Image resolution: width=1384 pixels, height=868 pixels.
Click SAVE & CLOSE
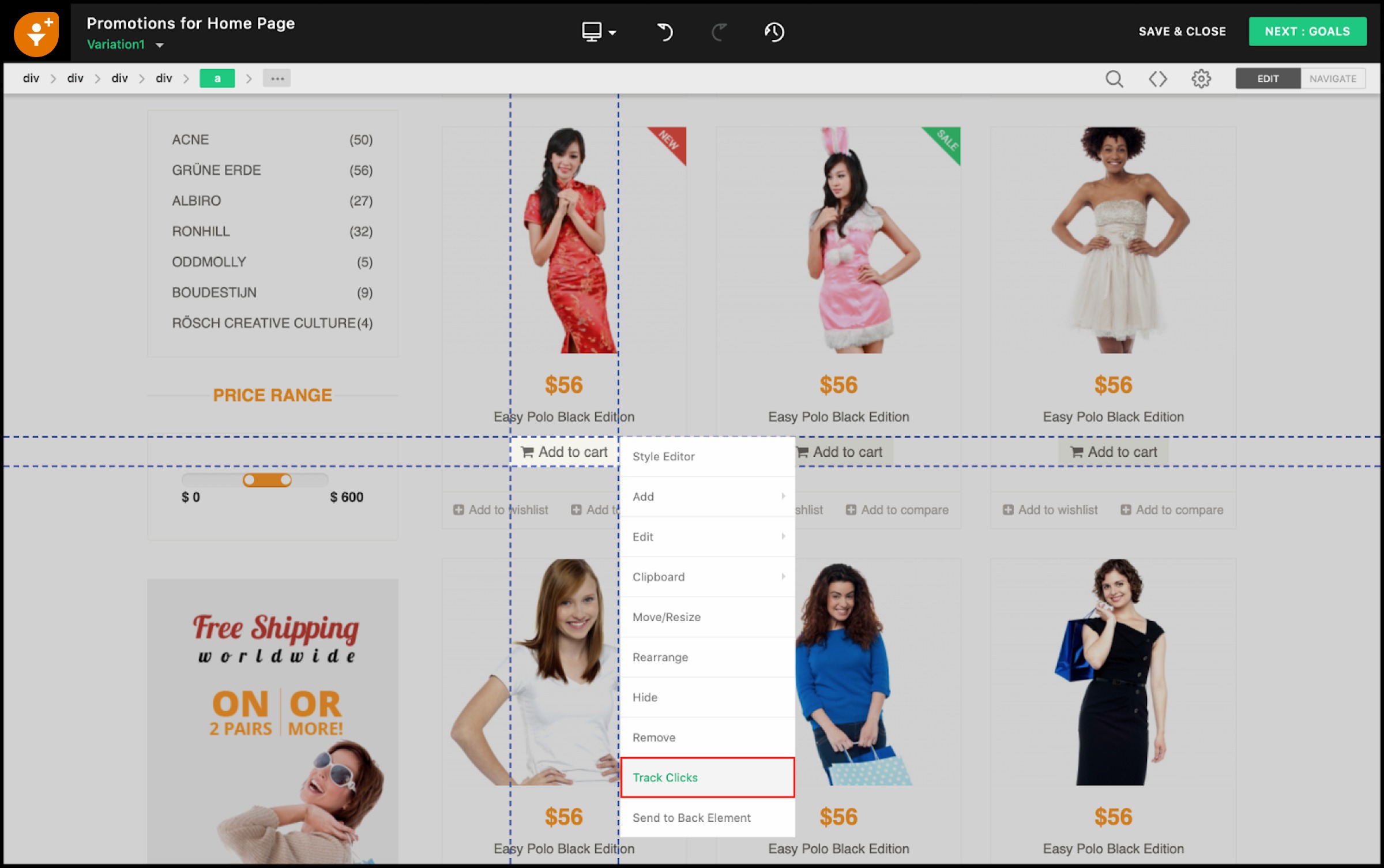[x=1182, y=32]
